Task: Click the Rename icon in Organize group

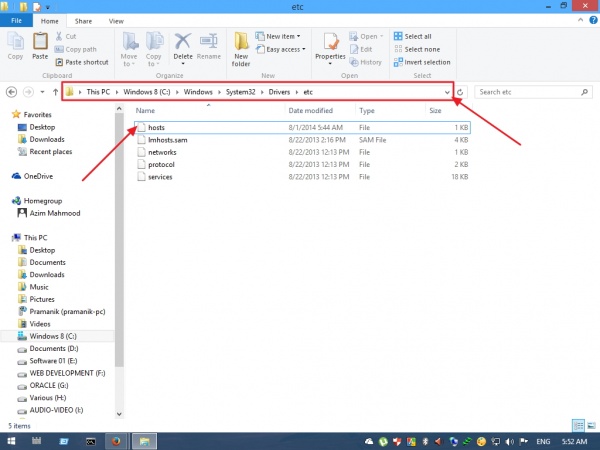Action: 209,41
